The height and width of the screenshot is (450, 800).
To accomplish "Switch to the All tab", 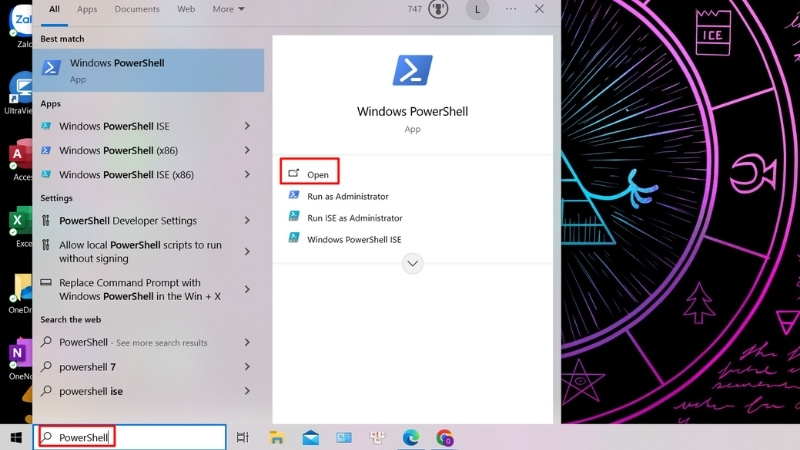I will click(x=54, y=9).
